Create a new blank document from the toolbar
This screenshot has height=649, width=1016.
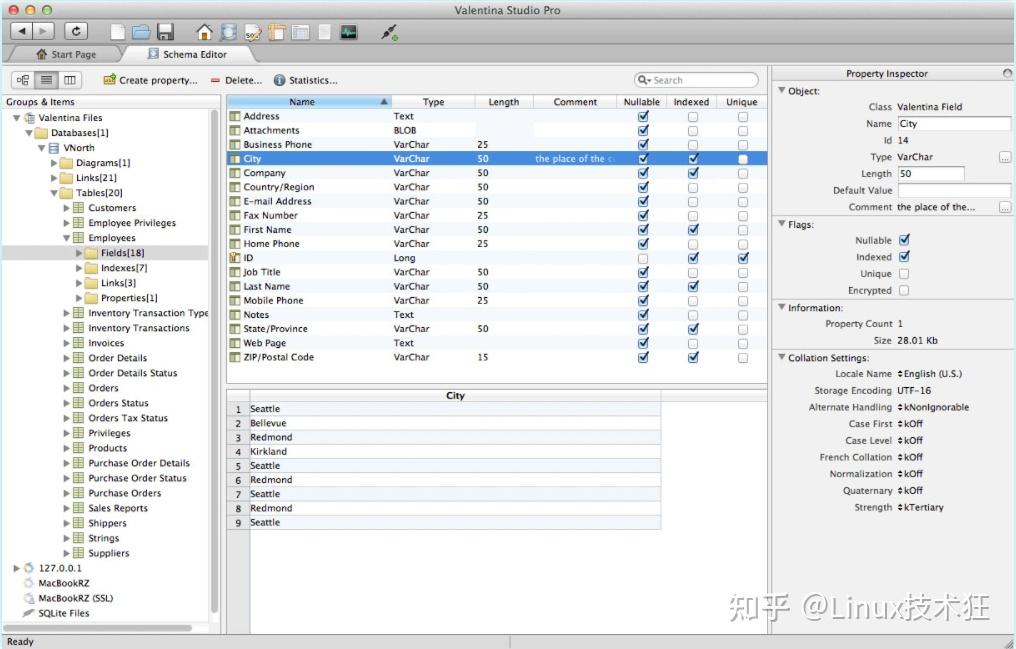[x=118, y=32]
